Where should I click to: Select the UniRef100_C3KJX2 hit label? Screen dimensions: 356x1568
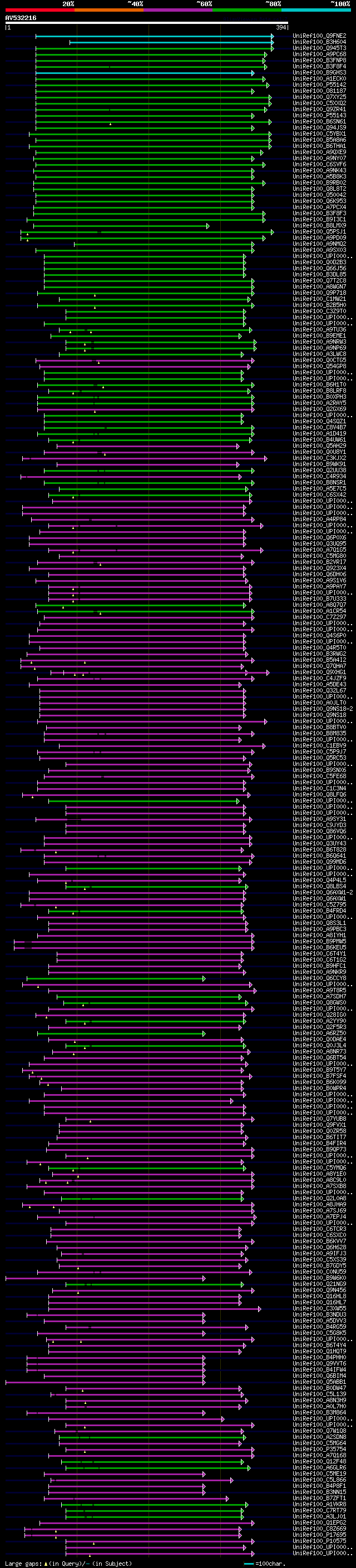tap(319, 458)
